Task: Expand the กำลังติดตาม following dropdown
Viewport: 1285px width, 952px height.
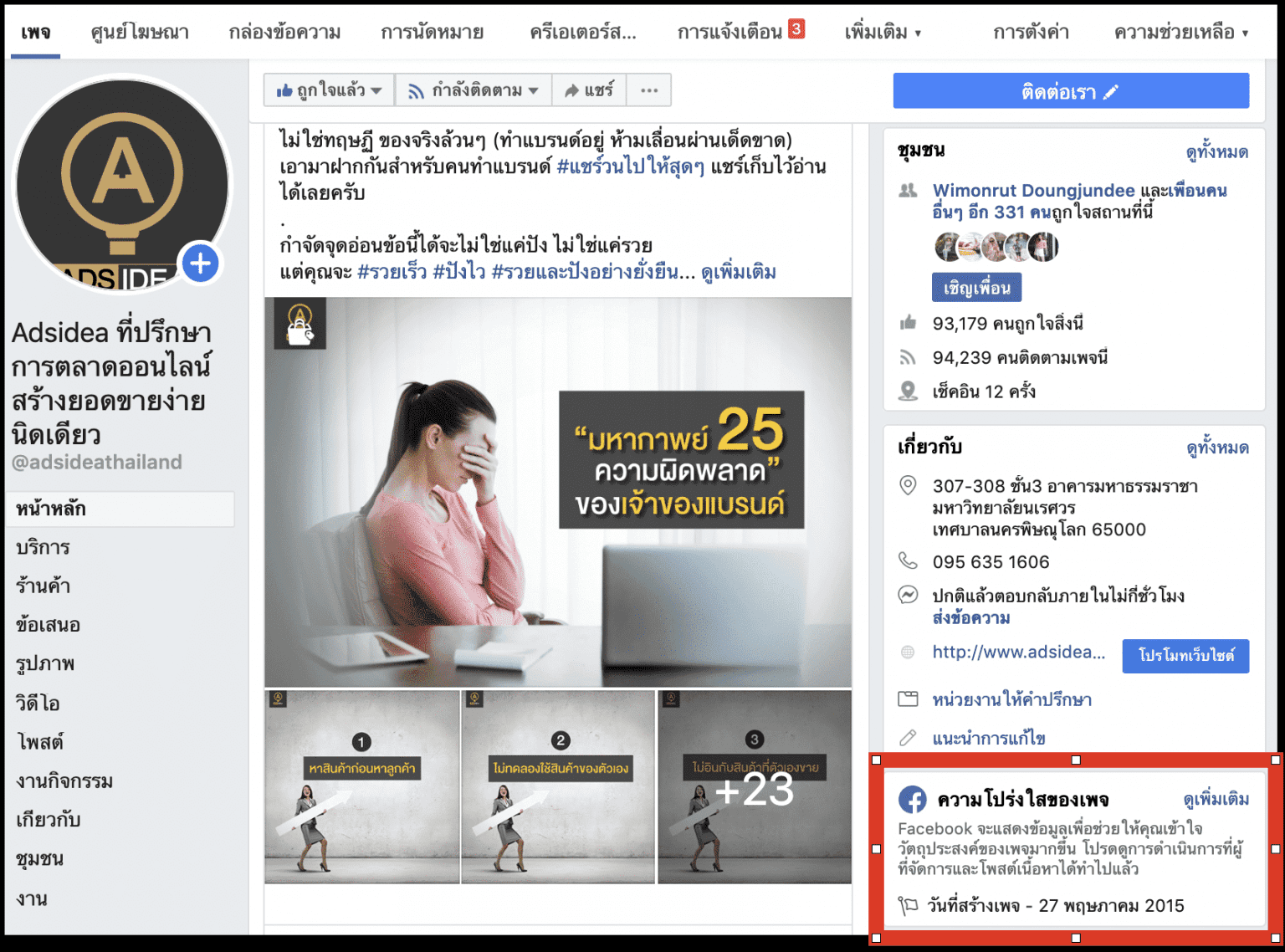Action: (474, 90)
